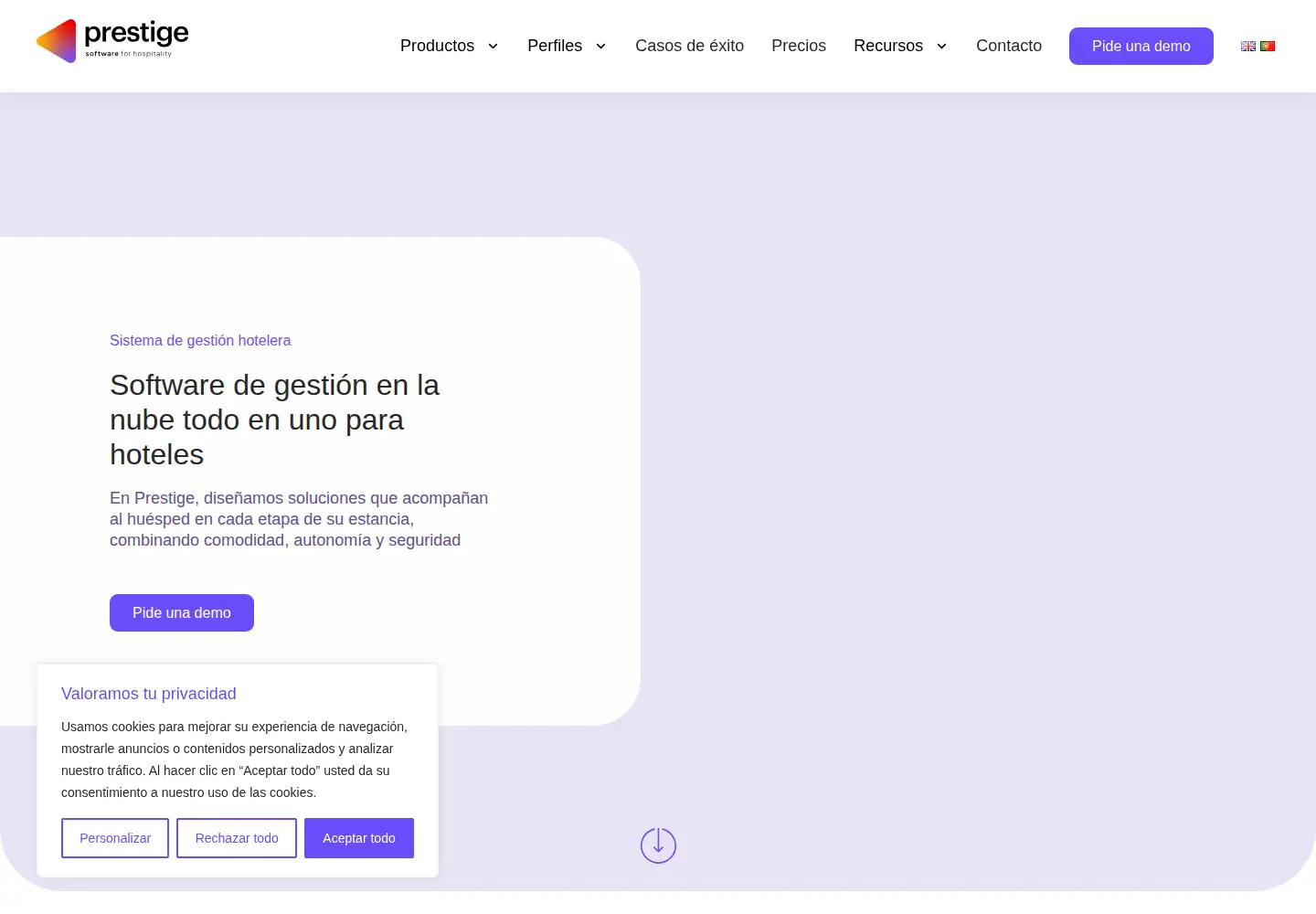
Task: Click the hero Pide una demo button
Action: pos(182,612)
